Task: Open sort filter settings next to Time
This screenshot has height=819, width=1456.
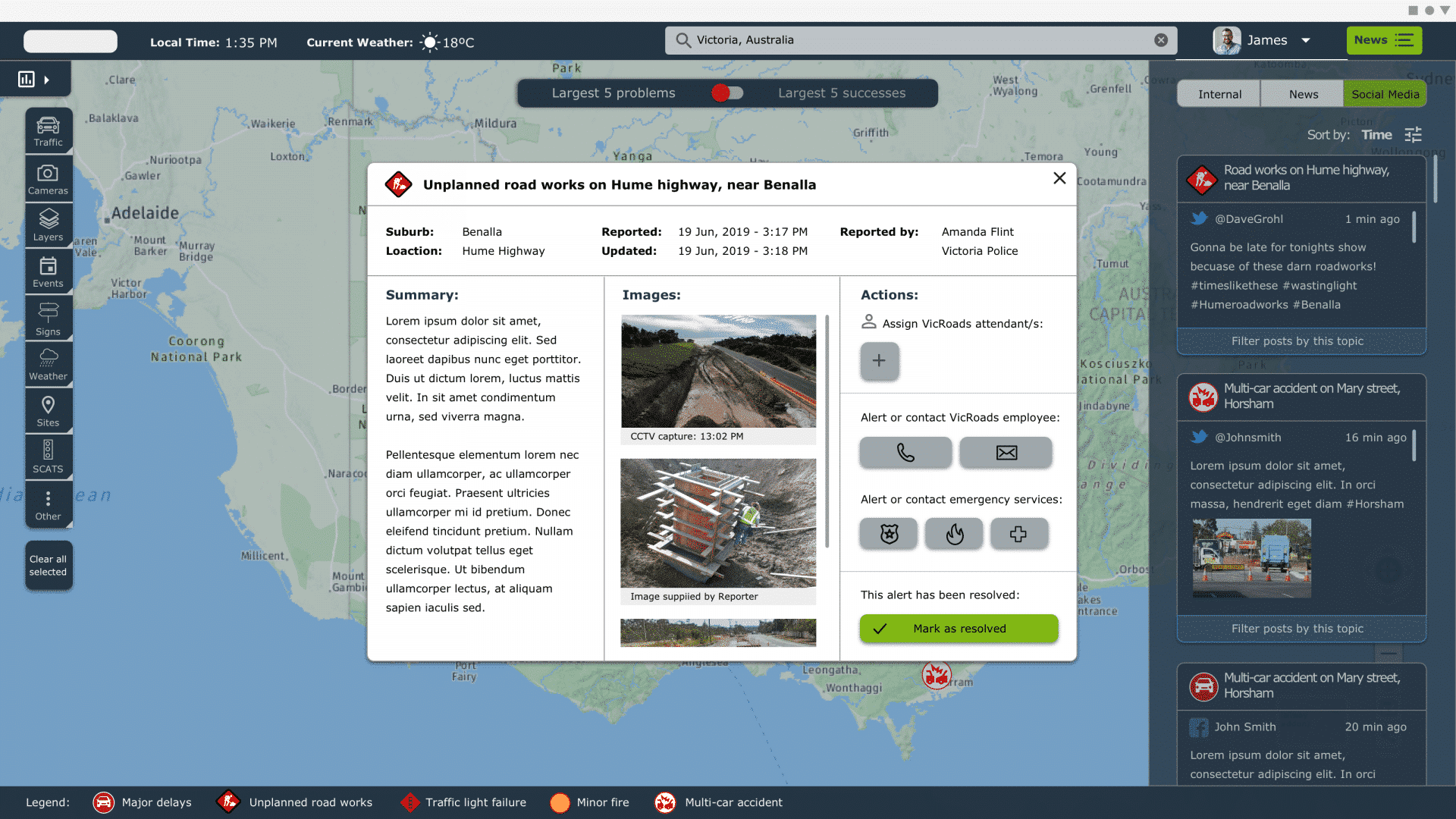Action: click(x=1414, y=134)
